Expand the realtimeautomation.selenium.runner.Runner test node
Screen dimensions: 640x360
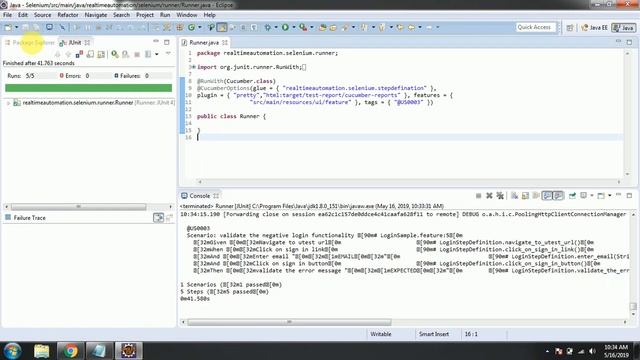tap(8, 103)
